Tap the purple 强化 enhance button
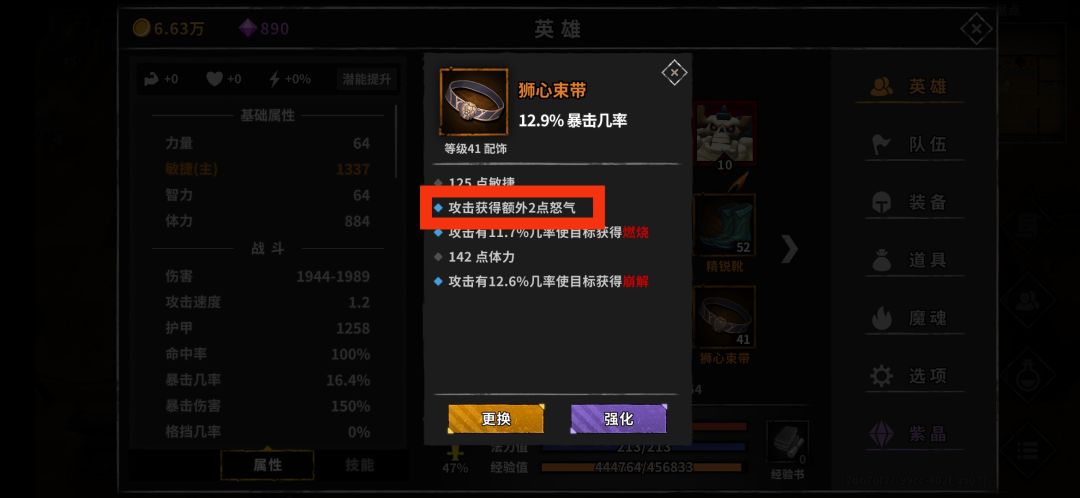 coord(619,418)
